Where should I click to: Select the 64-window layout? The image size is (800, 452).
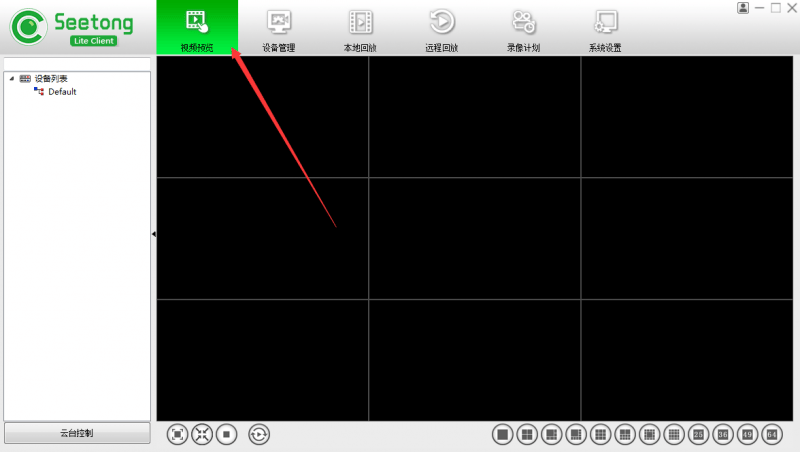tap(772, 435)
